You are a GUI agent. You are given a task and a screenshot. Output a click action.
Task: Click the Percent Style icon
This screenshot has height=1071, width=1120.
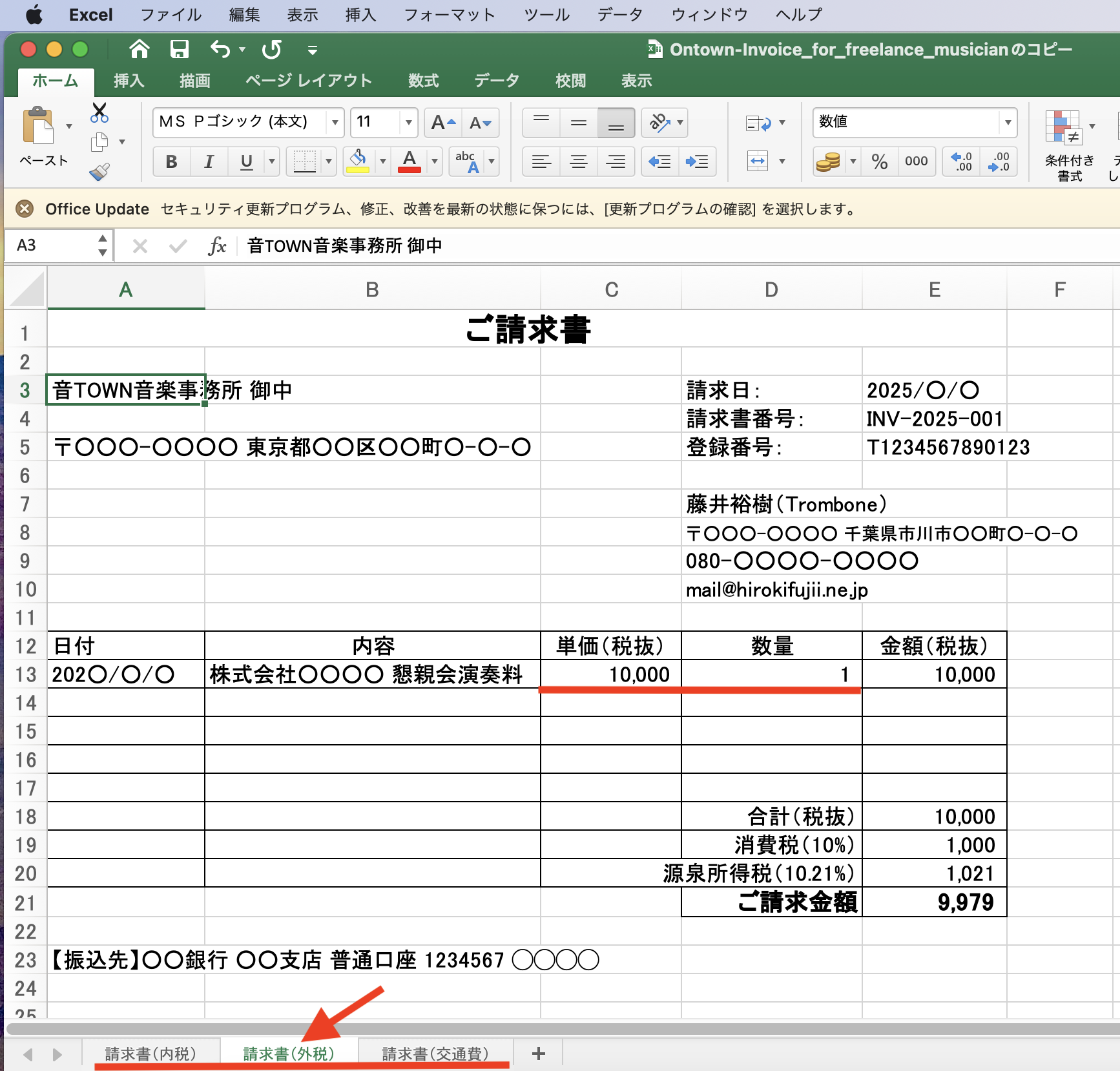(x=879, y=161)
